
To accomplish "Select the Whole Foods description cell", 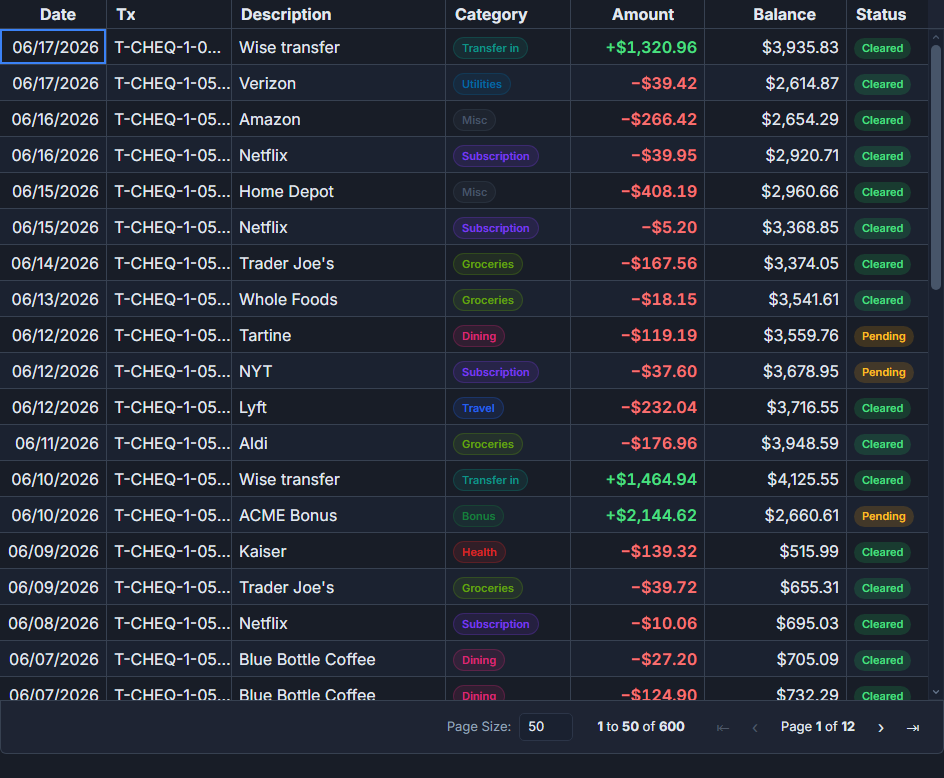I will click(x=338, y=299).
